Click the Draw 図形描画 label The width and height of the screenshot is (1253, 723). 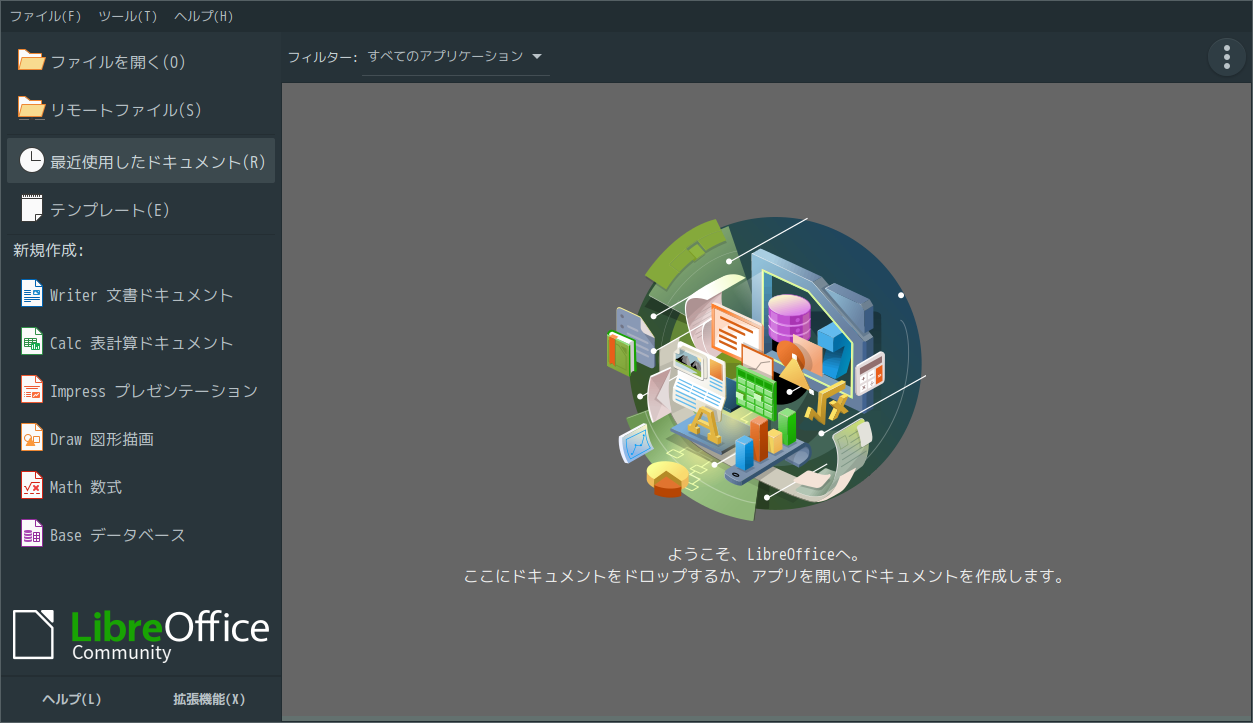pos(102,439)
